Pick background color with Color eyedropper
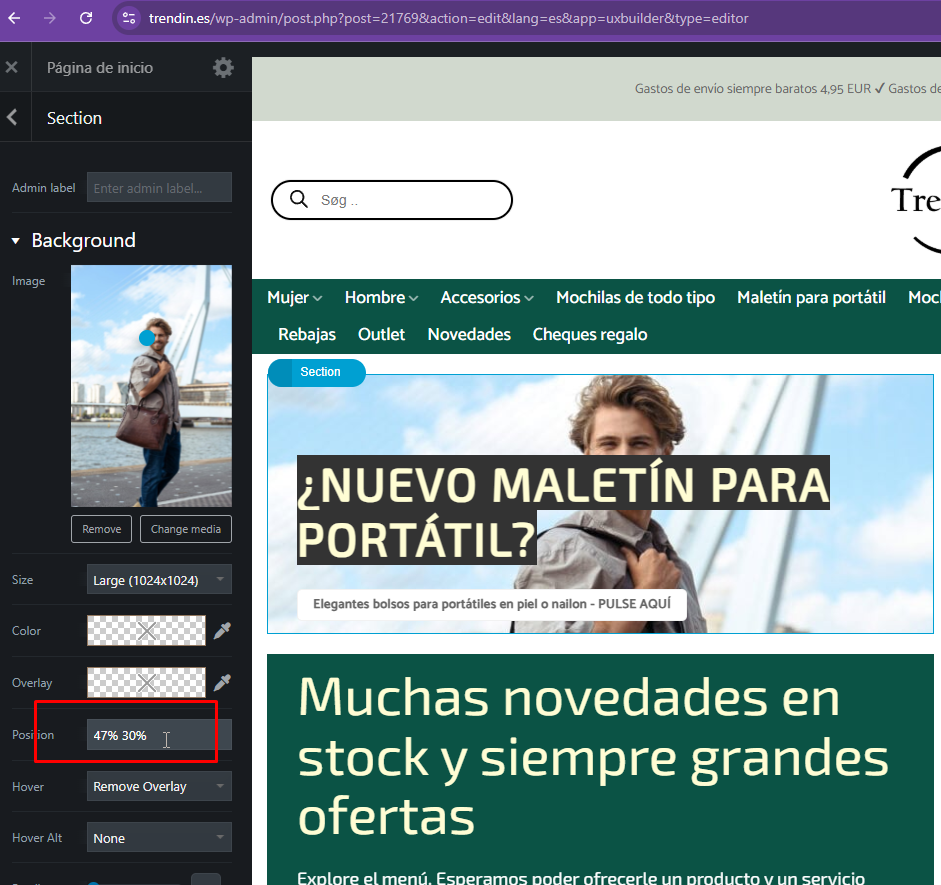The image size is (941, 885). click(x=223, y=631)
